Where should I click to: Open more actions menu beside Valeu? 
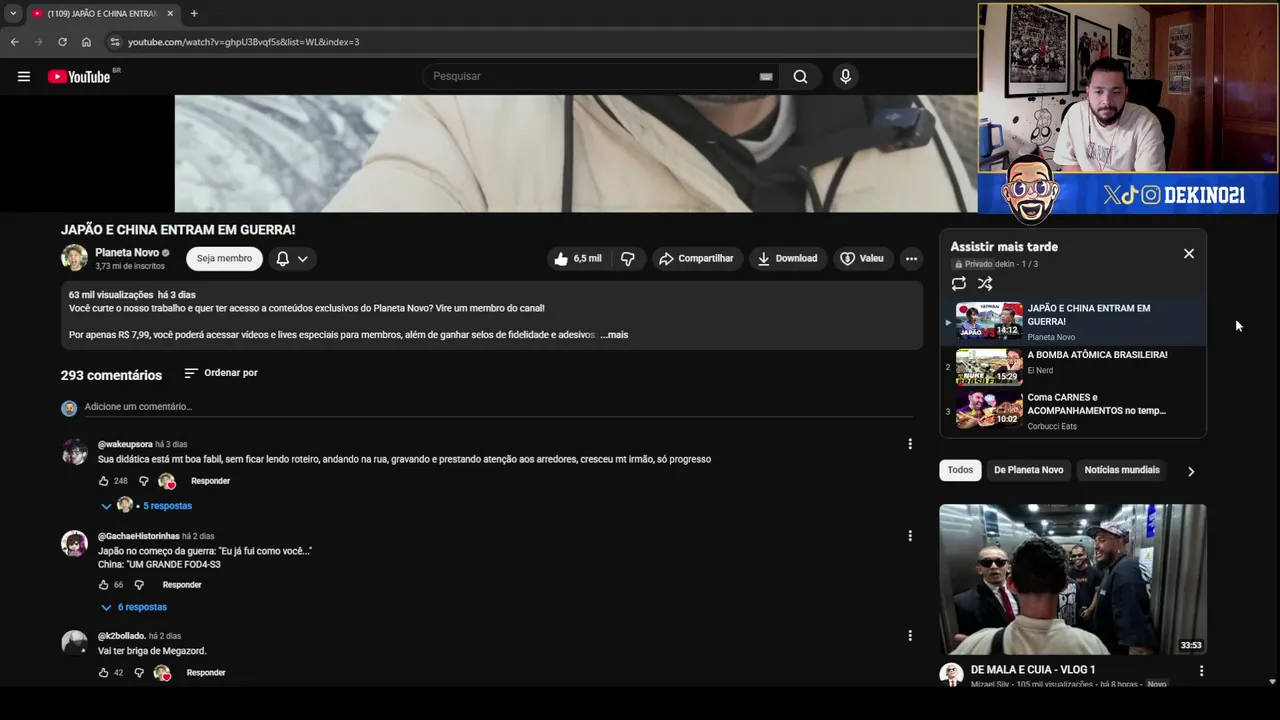click(911, 258)
